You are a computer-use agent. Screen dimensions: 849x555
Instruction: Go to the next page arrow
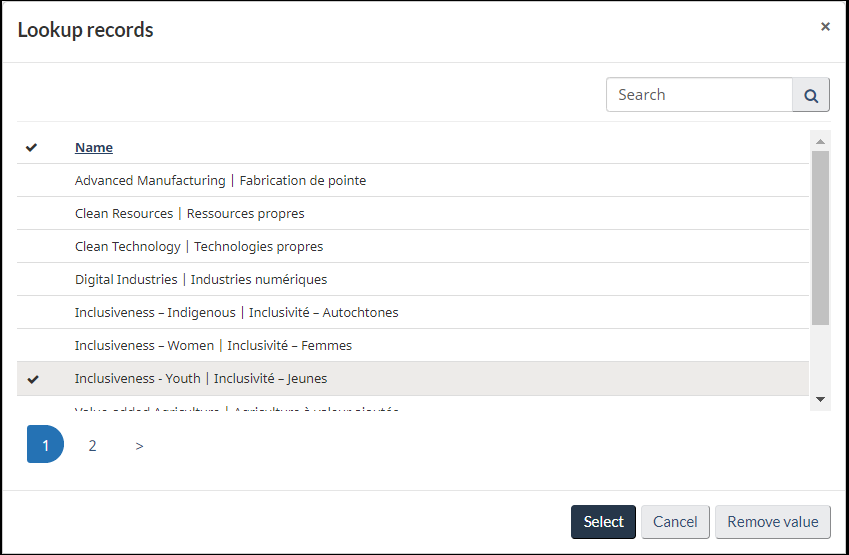pos(139,446)
